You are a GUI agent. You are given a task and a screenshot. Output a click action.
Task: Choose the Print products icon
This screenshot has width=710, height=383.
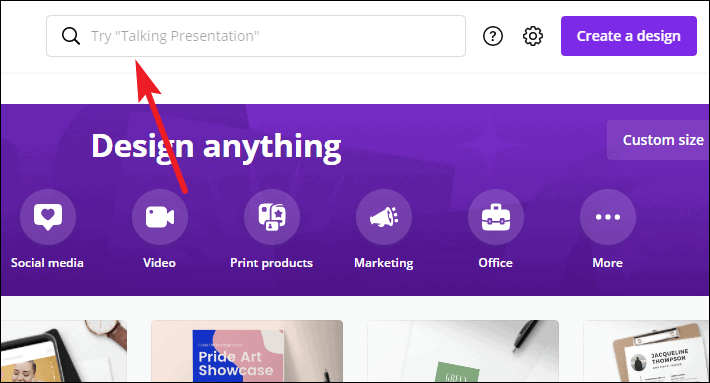272,217
